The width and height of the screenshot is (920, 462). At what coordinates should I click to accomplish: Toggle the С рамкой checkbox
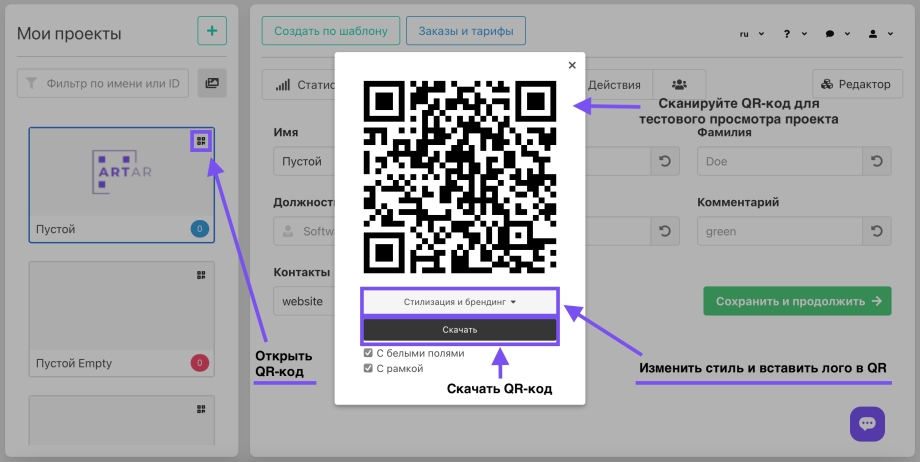pyautogui.click(x=368, y=369)
